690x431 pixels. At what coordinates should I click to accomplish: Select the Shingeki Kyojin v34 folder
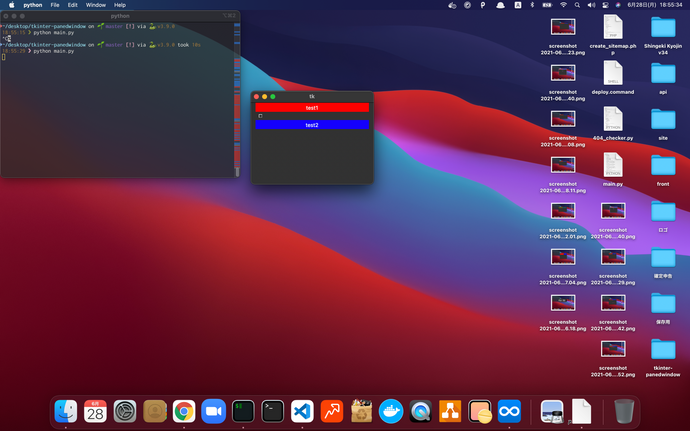(663, 27)
